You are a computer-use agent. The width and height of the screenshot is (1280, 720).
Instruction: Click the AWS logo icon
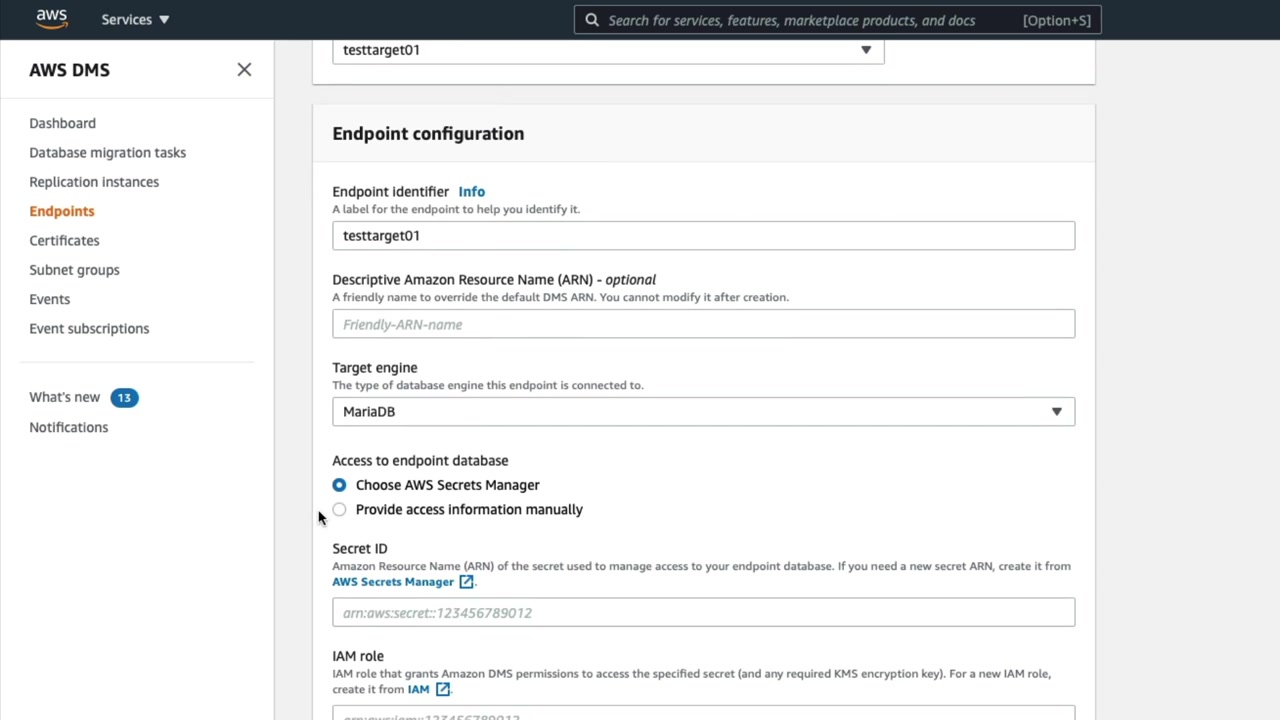point(51,19)
